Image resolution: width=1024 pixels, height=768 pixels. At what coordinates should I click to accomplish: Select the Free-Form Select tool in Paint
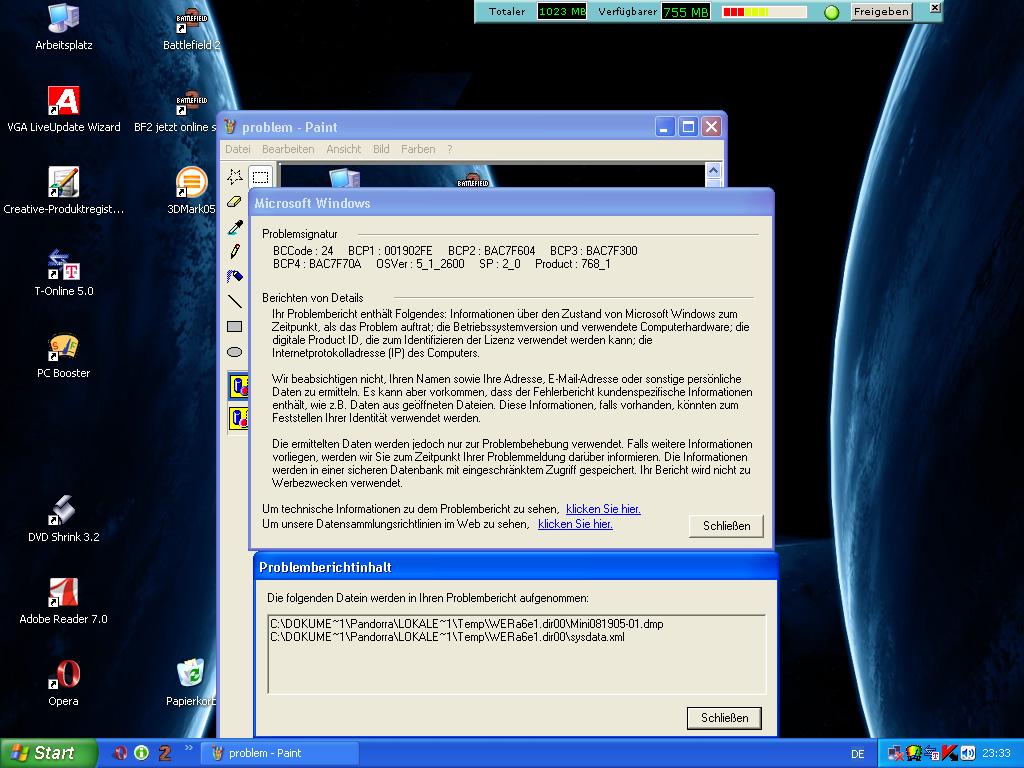235,176
